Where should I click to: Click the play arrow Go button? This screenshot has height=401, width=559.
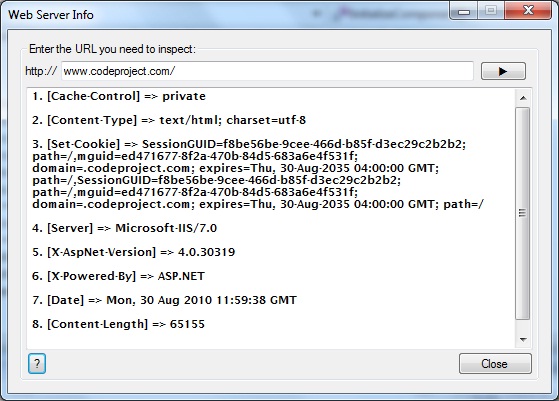[503, 71]
